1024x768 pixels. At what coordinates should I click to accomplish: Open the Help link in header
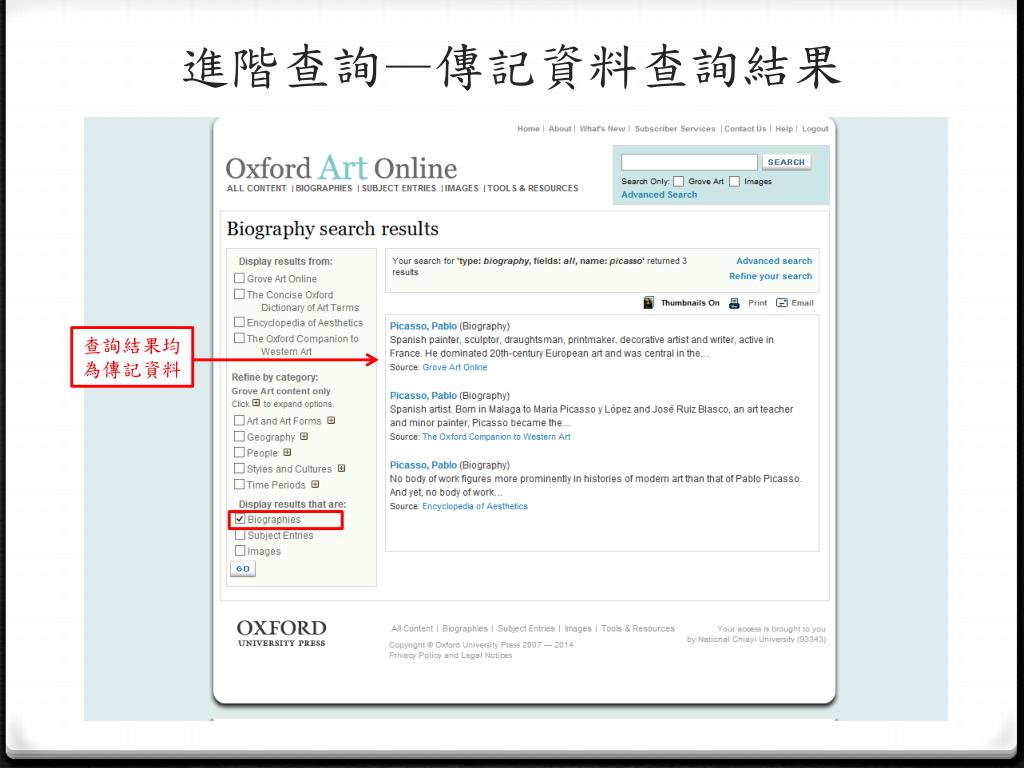click(x=784, y=129)
